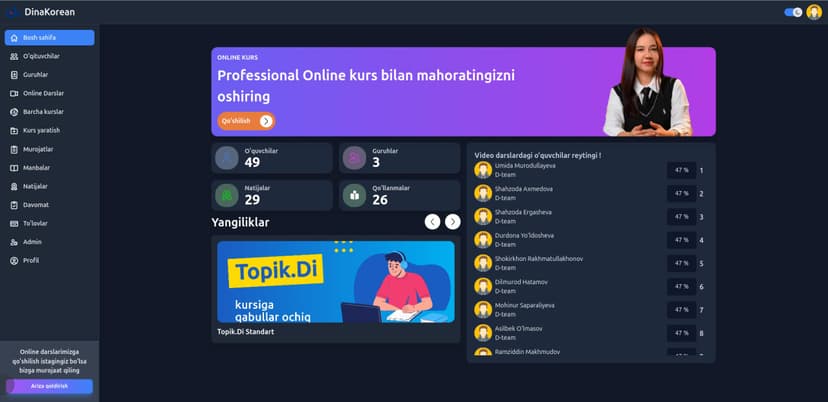Click the Kurs yaratish icon

click(14, 130)
